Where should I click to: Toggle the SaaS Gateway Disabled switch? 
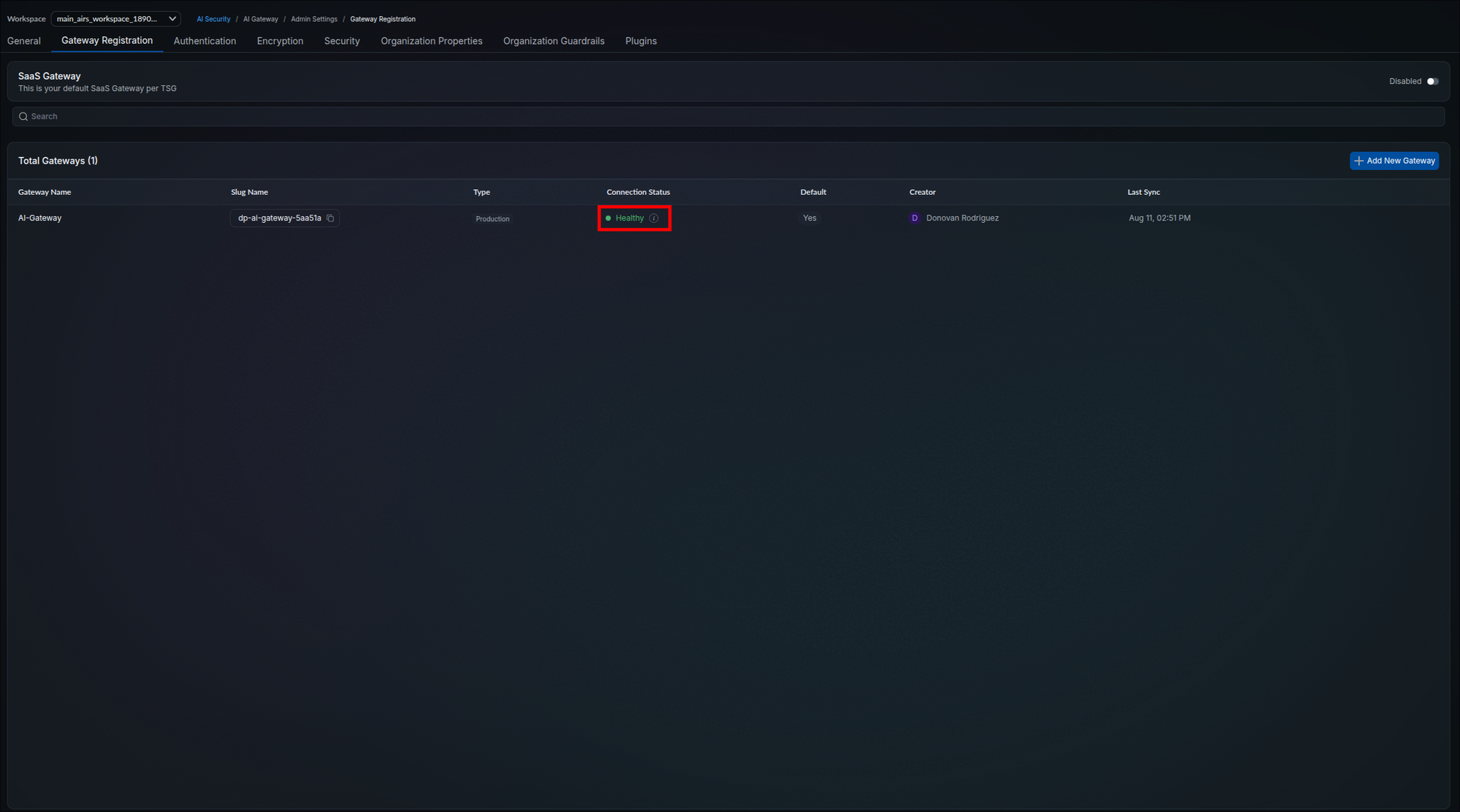[x=1432, y=82]
